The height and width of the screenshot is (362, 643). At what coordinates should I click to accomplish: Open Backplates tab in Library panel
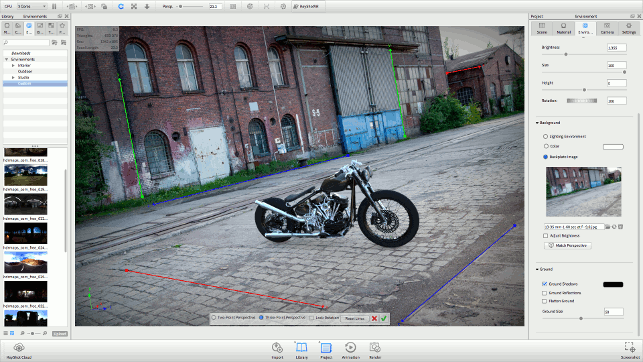coord(40,28)
